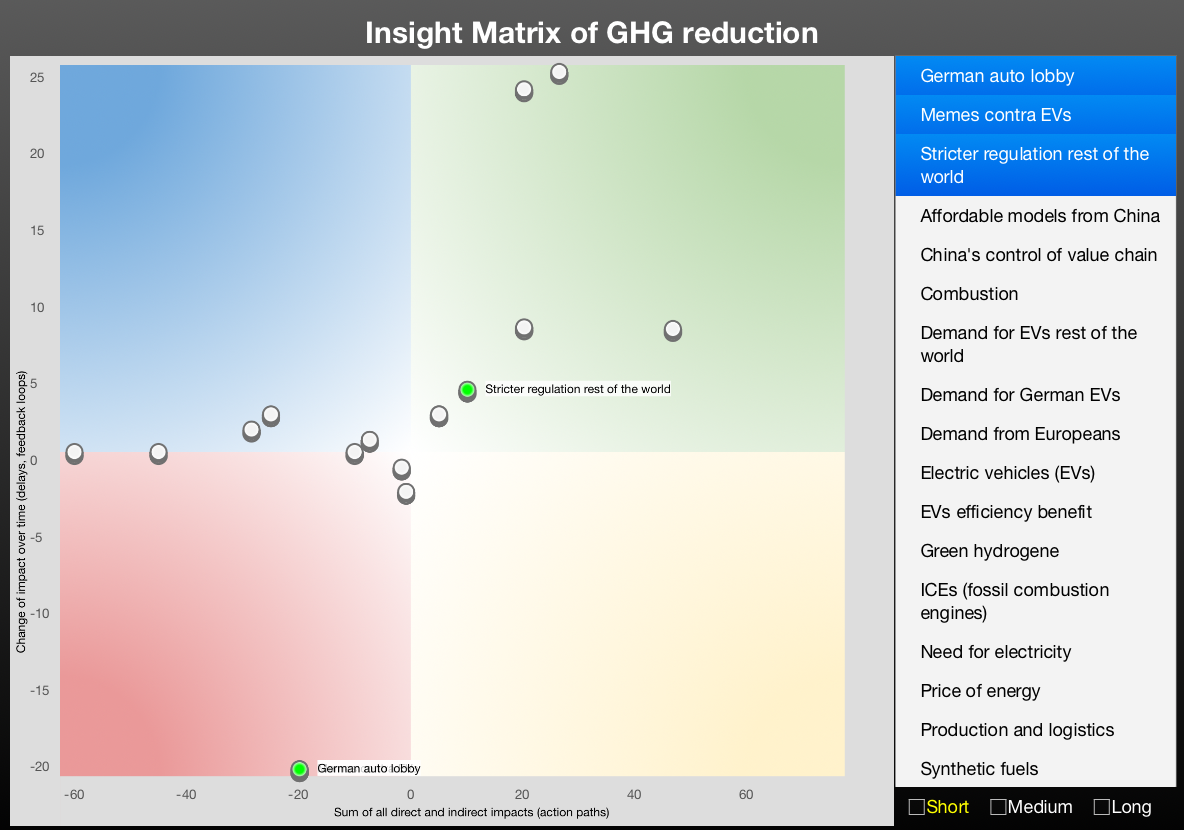Image resolution: width=1184 pixels, height=830 pixels.
Task: Click the leftmost data point on chart
Action: coord(74,452)
